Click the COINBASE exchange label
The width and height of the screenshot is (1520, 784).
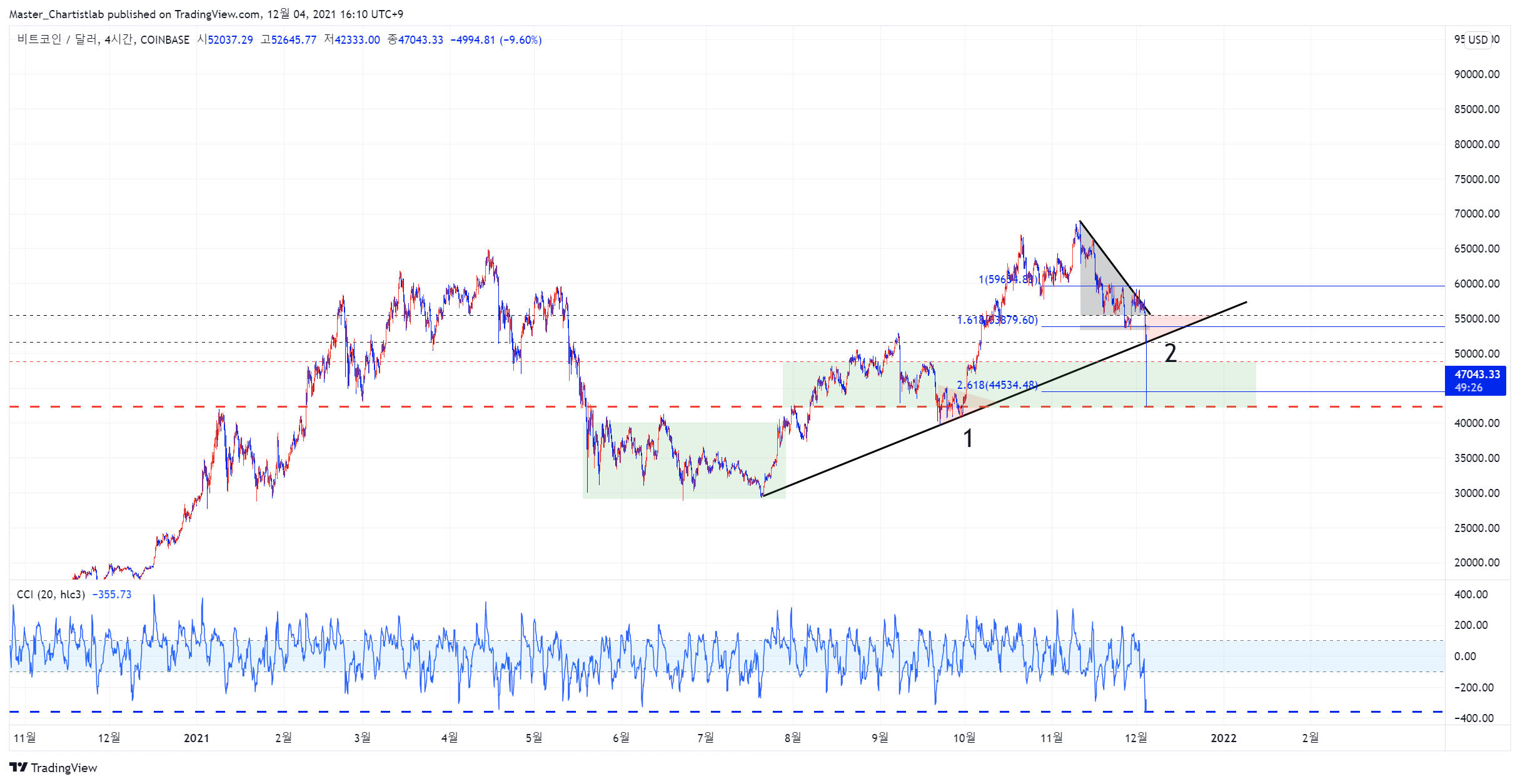coord(165,40)
